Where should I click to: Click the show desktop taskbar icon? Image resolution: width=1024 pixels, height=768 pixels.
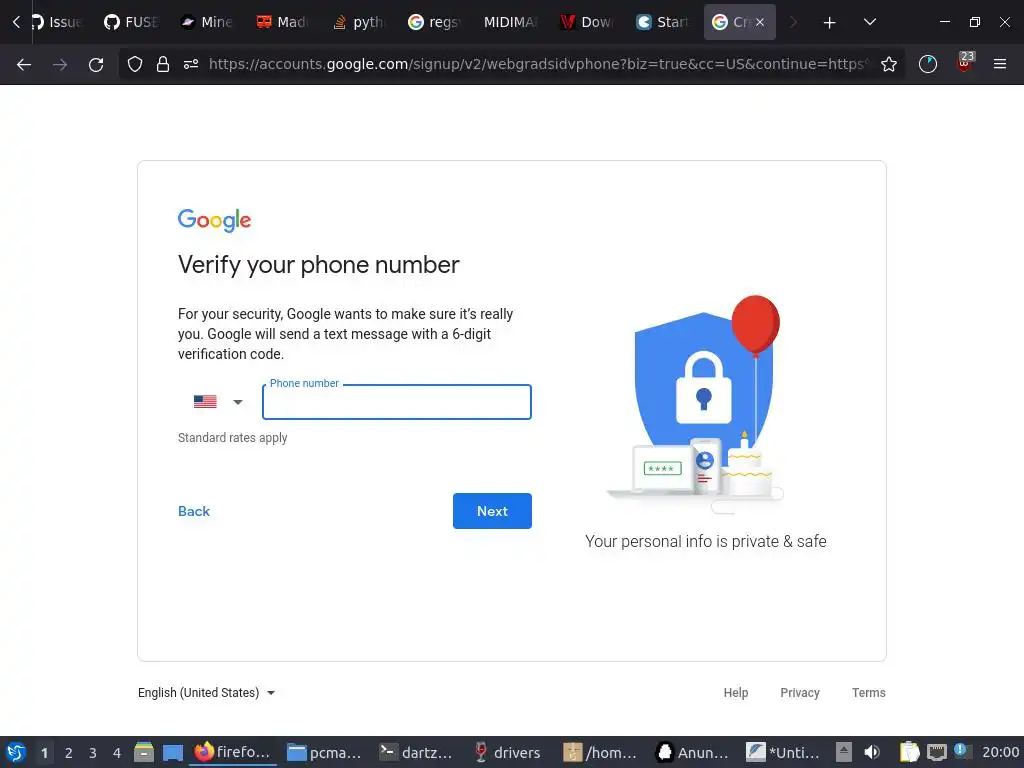click(x=172, y=752)
